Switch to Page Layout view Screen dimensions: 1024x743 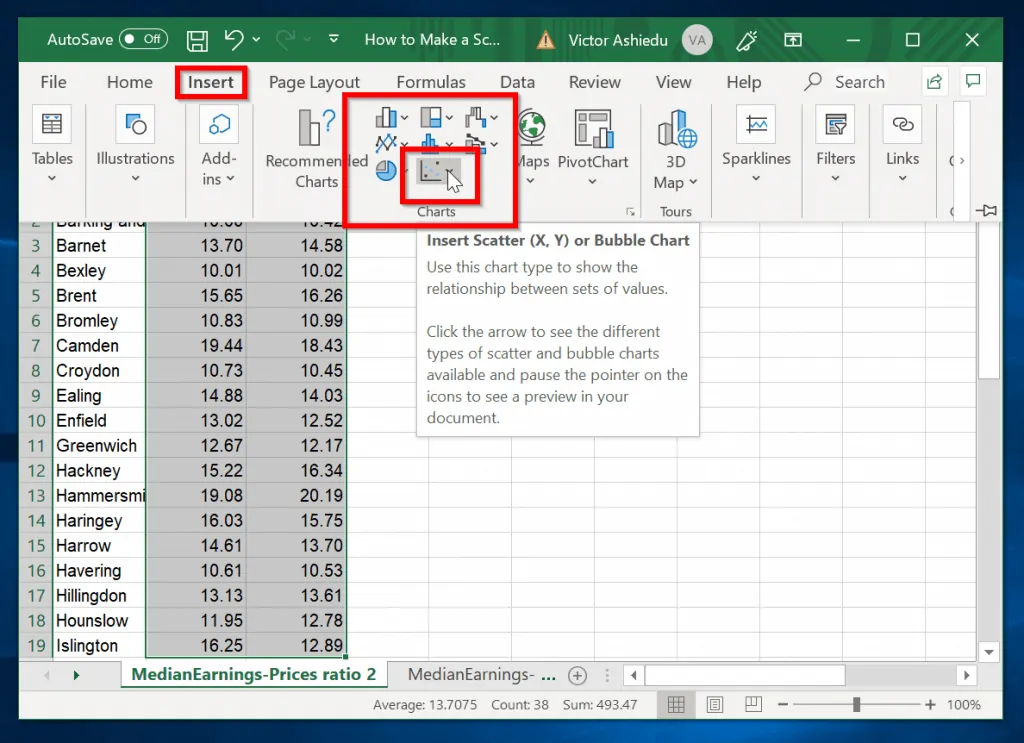pos(715,705)
